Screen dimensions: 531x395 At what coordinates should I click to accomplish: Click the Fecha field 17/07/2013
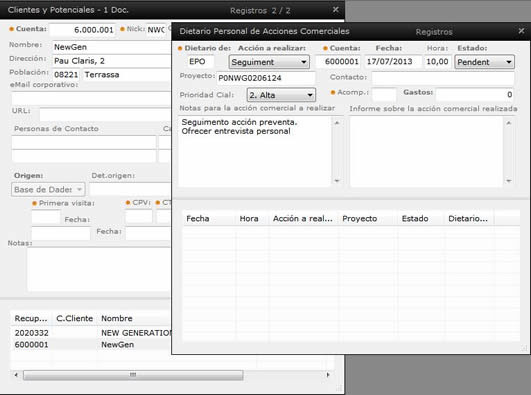[393, 62]
